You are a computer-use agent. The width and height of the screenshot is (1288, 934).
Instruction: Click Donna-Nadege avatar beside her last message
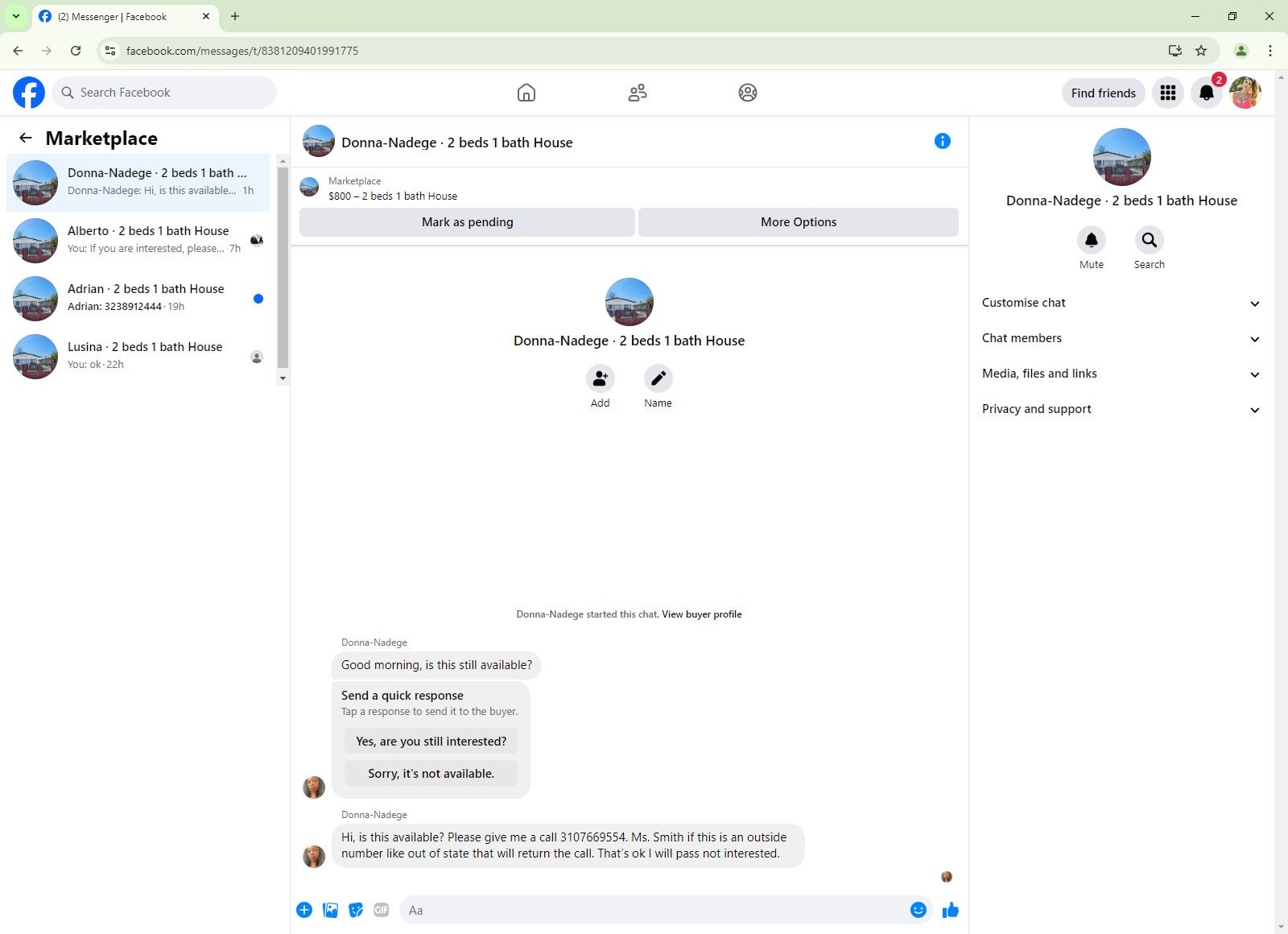coord(314,856)
